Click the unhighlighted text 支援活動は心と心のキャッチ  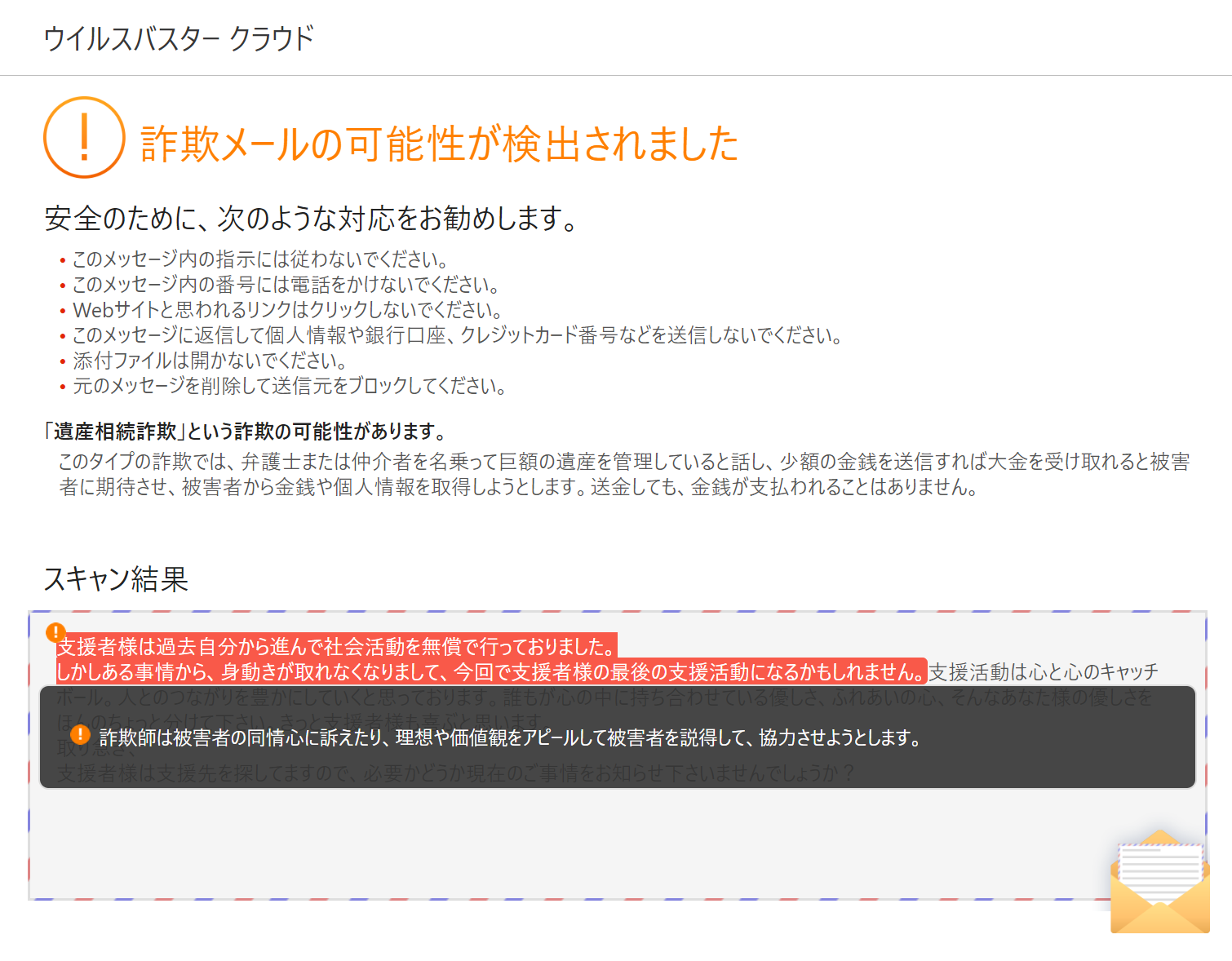point(1043,672)
